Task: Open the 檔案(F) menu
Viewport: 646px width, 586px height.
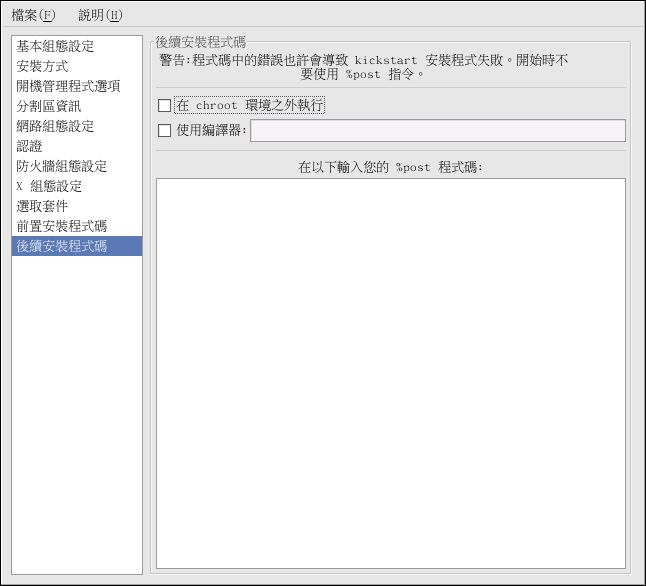Action: (x=33, y=15)
